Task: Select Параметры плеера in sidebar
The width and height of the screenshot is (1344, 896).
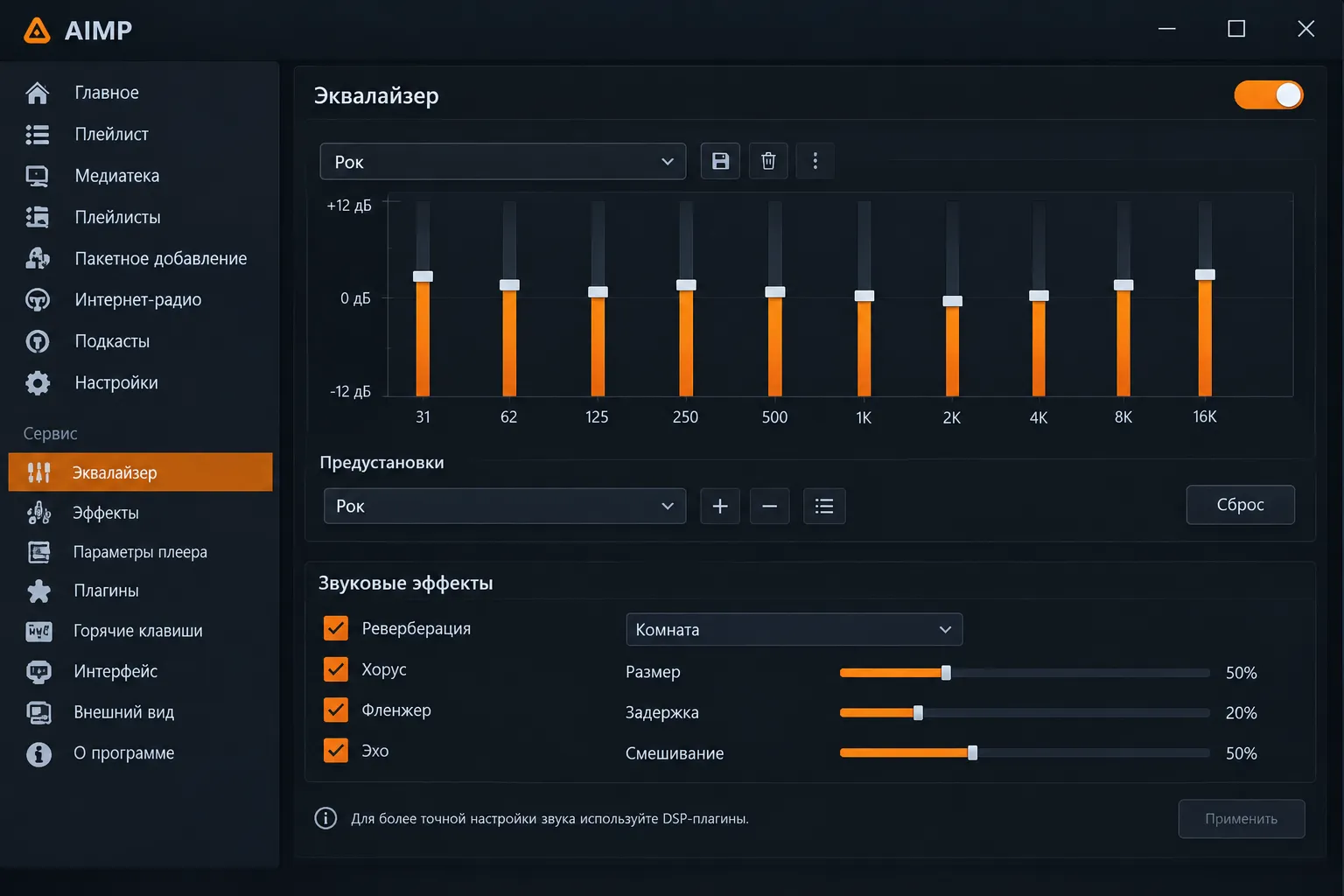Action: [140, 552]
